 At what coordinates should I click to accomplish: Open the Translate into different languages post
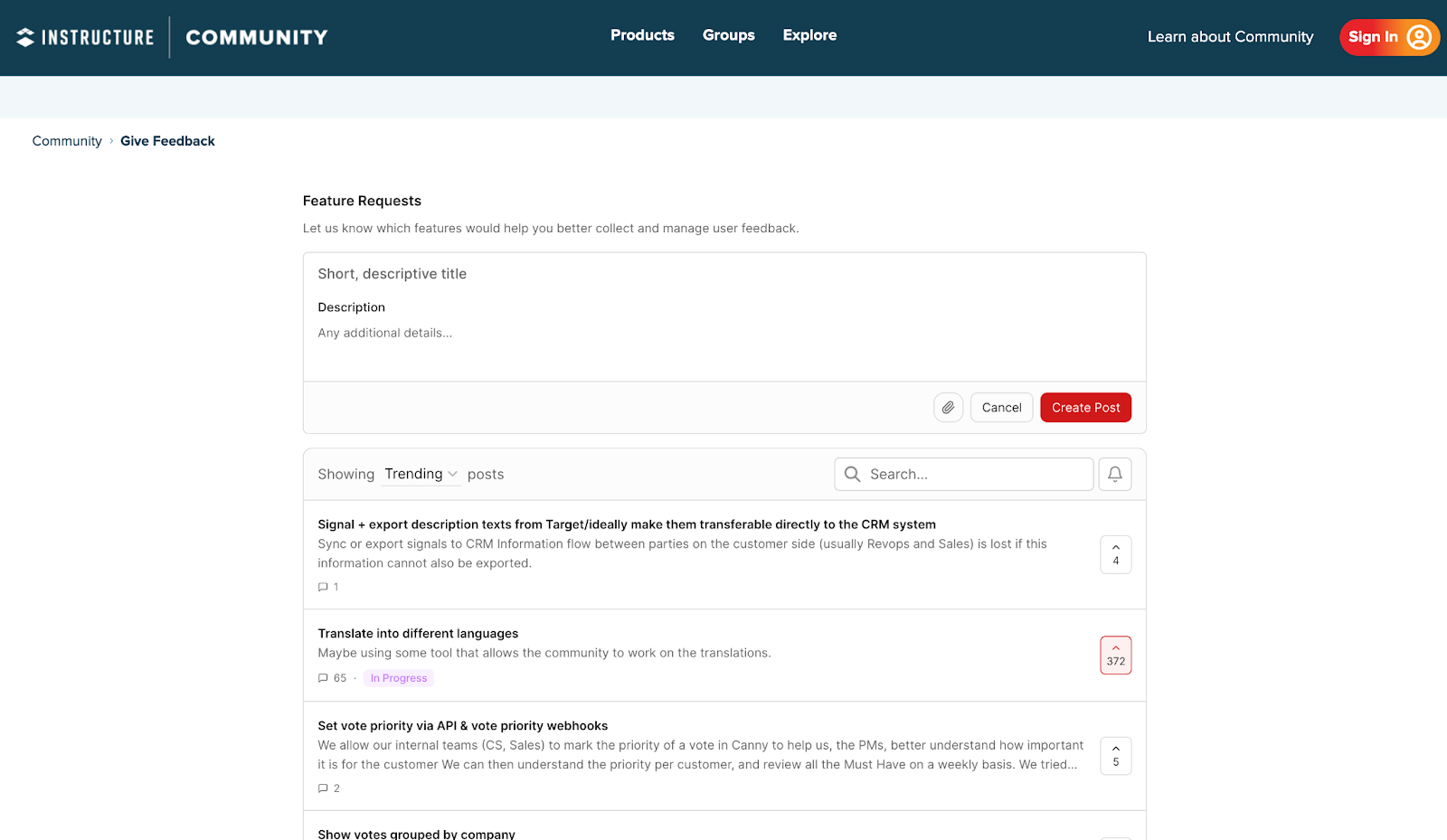click(x=418, y=634)
